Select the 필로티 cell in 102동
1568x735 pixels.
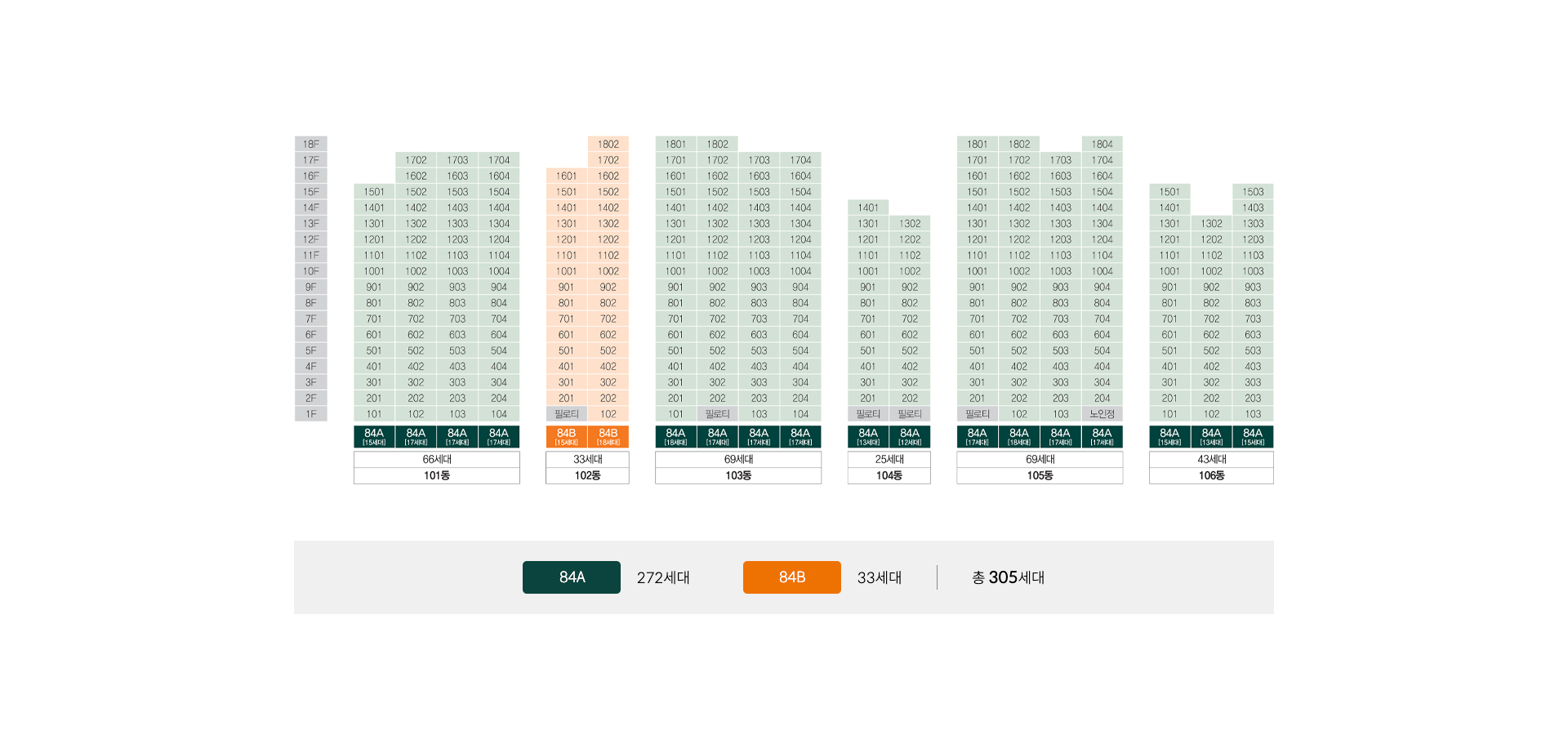(566, 414)
